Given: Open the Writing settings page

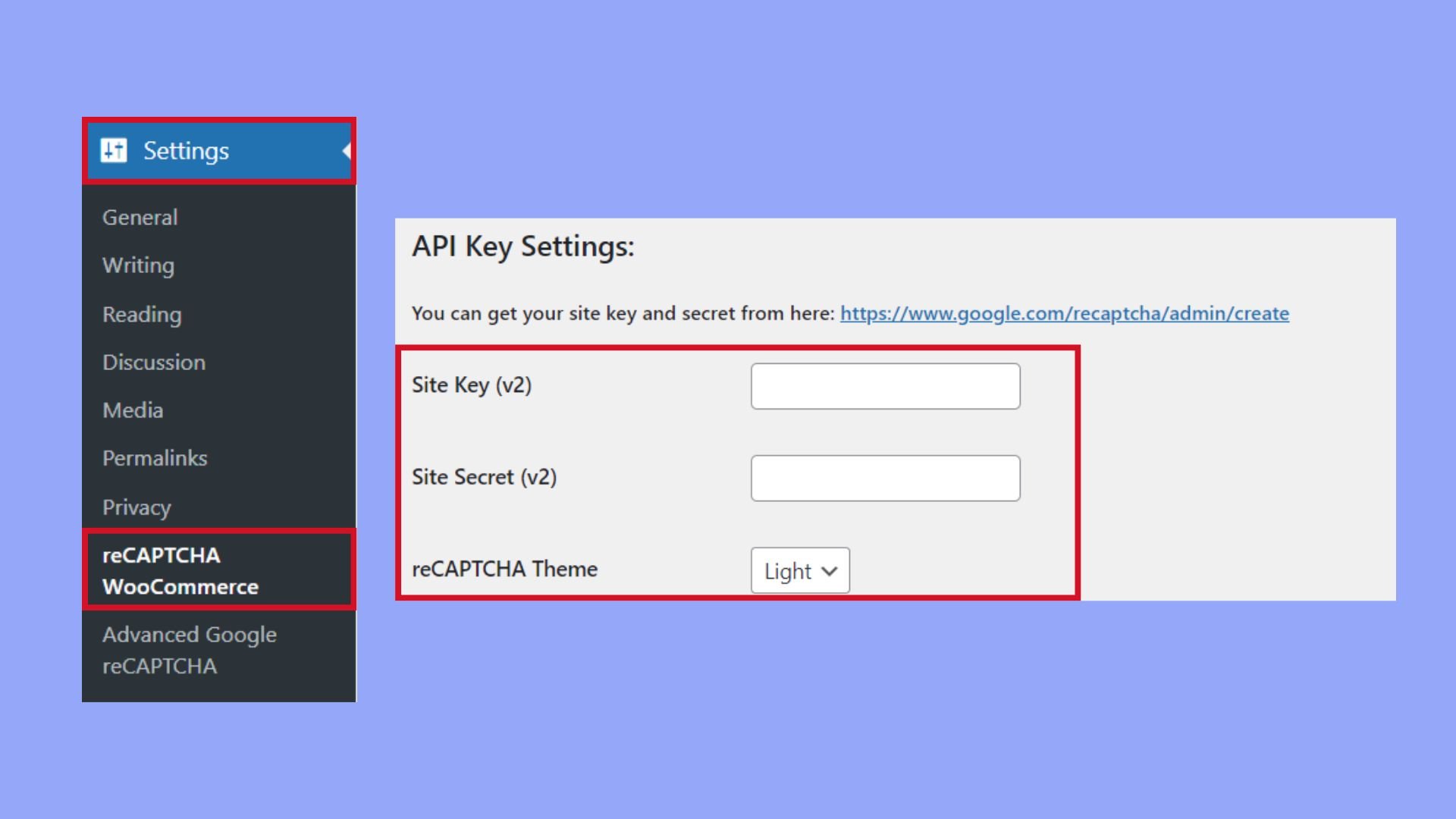Looking at the screenshot, I should click(137, 265).
